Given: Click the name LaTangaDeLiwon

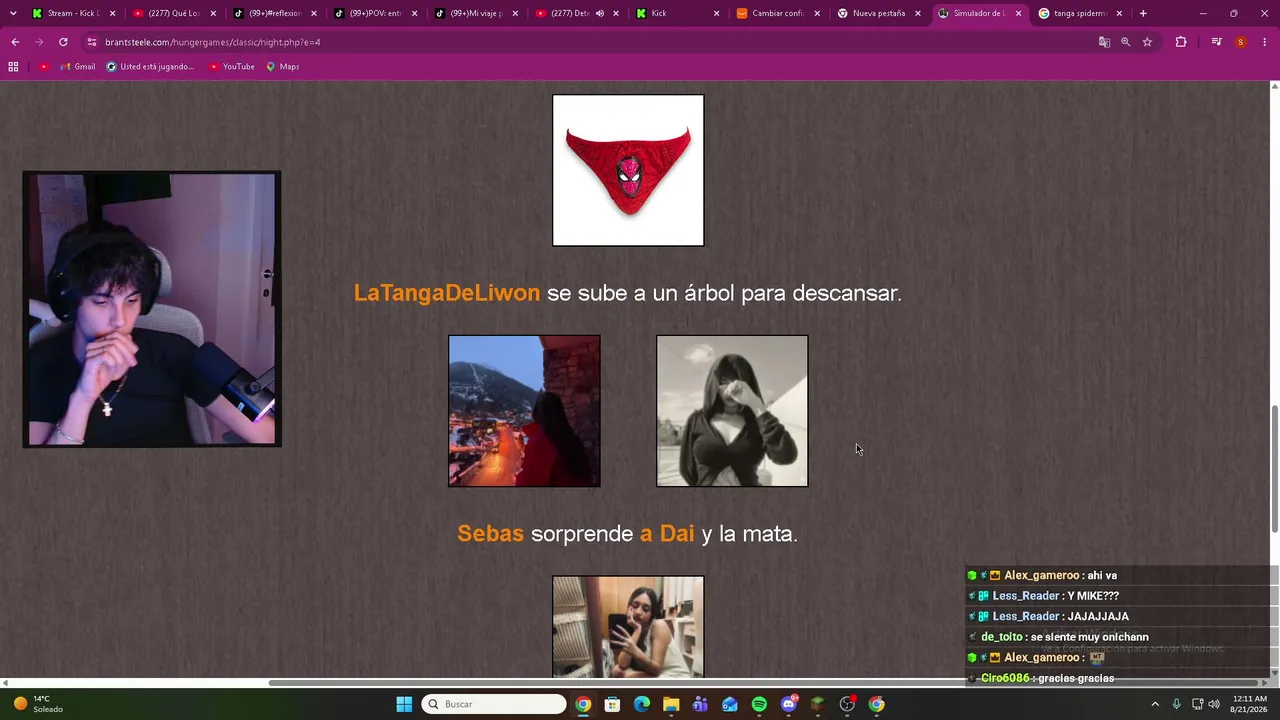Looking at the screenshot, I should click(447, 293).
